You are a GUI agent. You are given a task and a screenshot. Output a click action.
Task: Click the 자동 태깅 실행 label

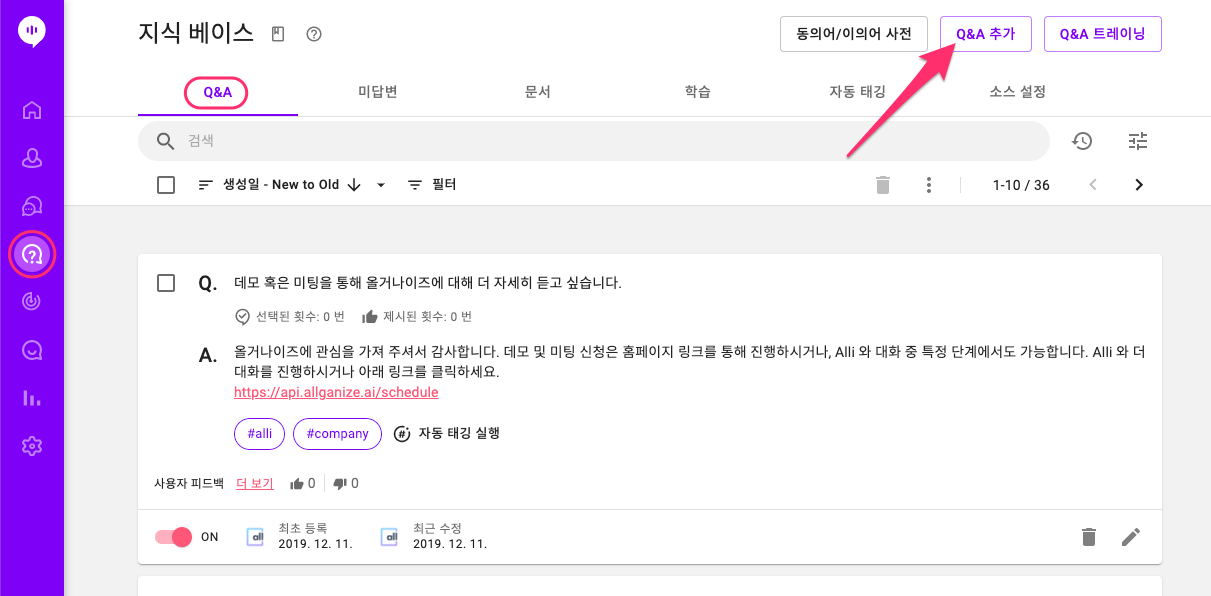point(459,434)
